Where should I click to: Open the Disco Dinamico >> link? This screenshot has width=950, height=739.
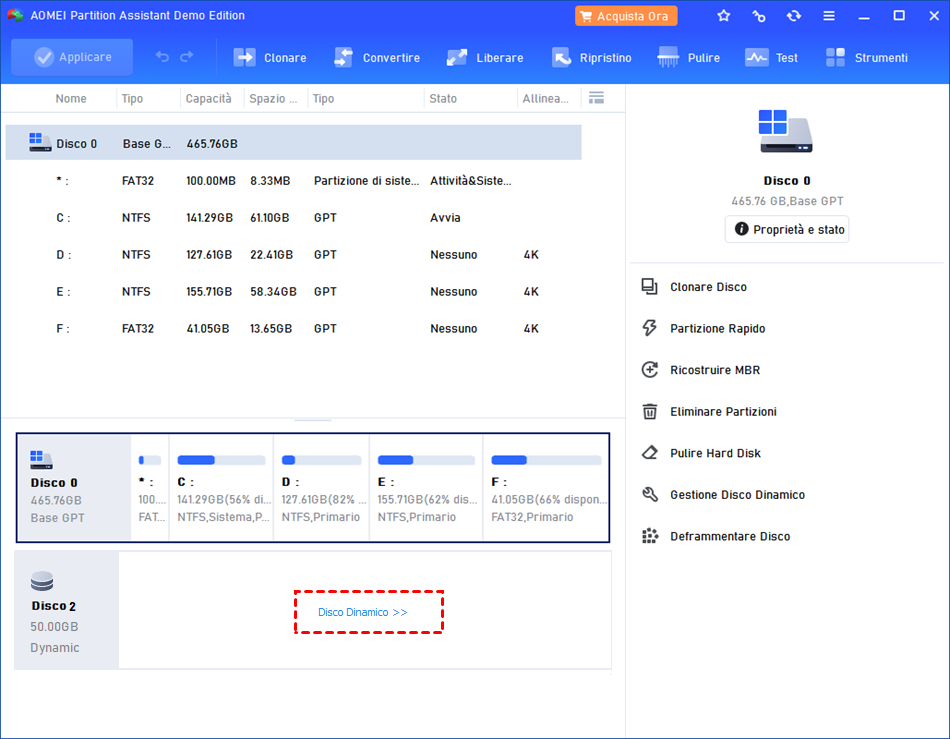(363, 612)
